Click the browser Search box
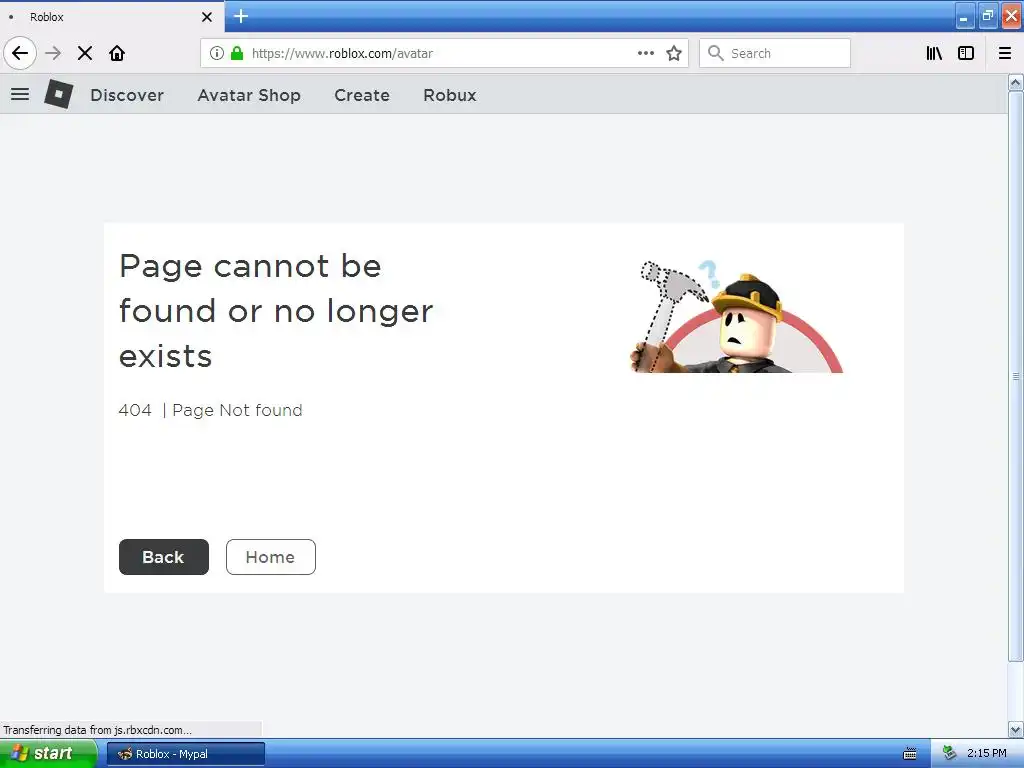The height and width of the screenshot is (768, 1024). [775, 53]
